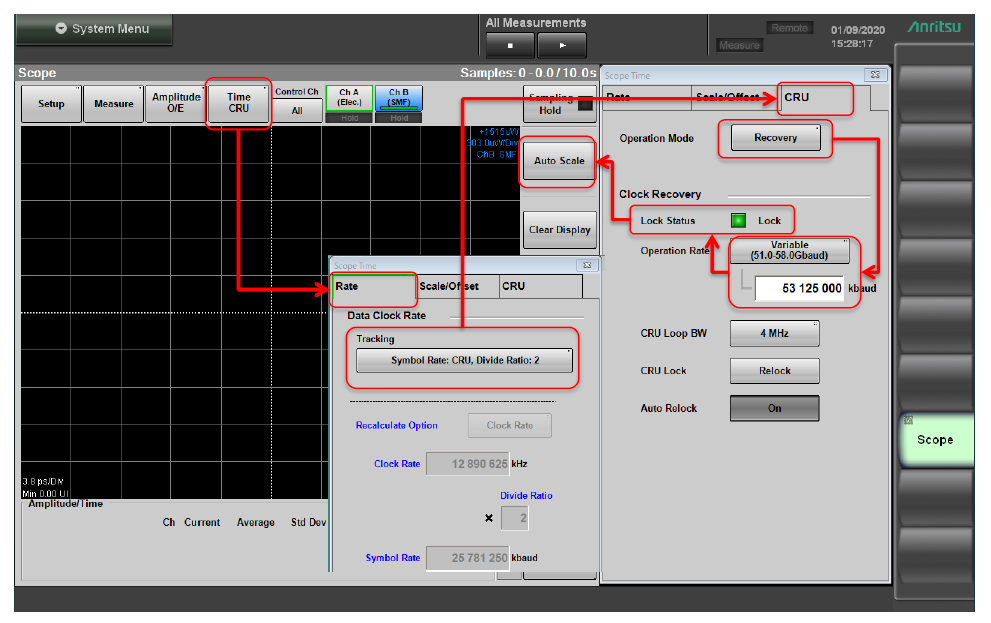Open the System Menu dropdown

(x=94, y=29)
